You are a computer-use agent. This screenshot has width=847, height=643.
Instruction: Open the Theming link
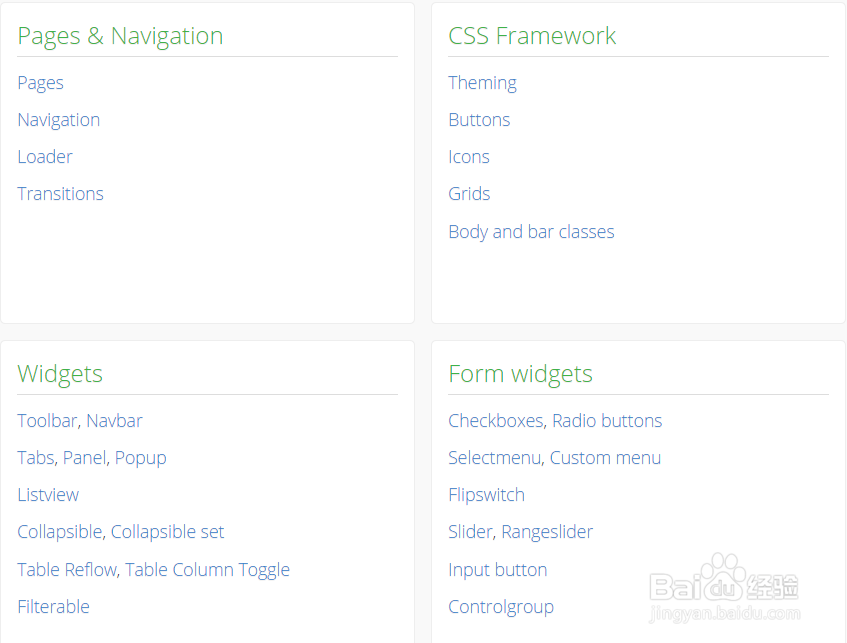pyautogui.click(x=483, y=82)
